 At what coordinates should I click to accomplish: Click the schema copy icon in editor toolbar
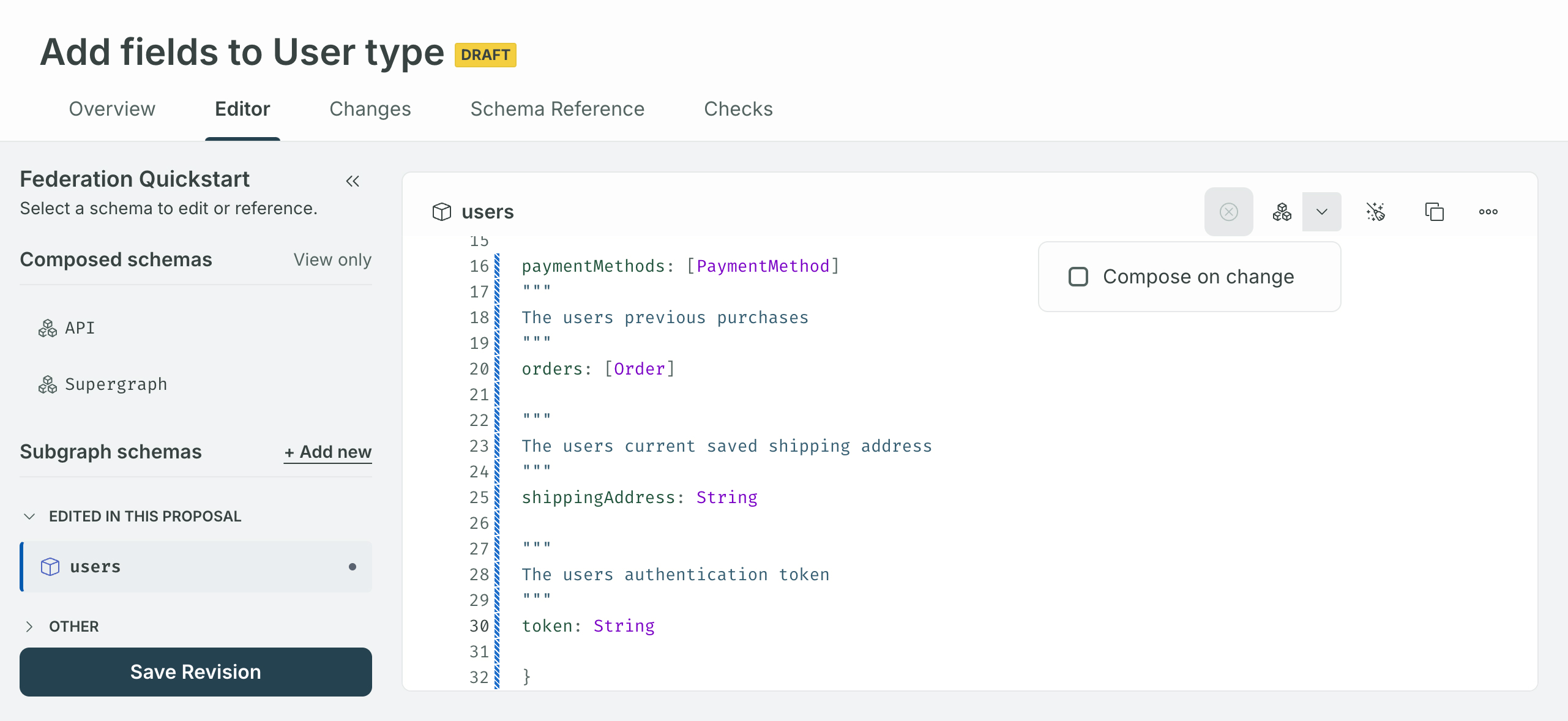tap(1432, 211)
